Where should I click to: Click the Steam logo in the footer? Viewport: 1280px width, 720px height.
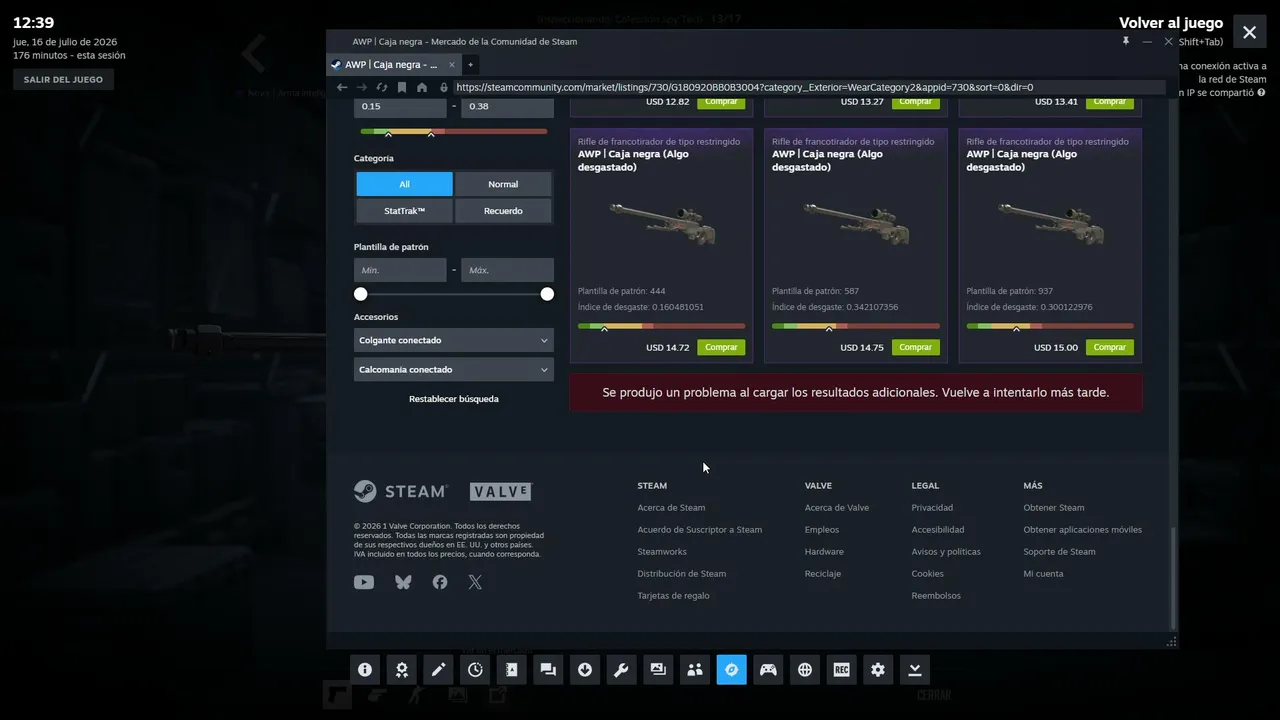click(400, 491)
